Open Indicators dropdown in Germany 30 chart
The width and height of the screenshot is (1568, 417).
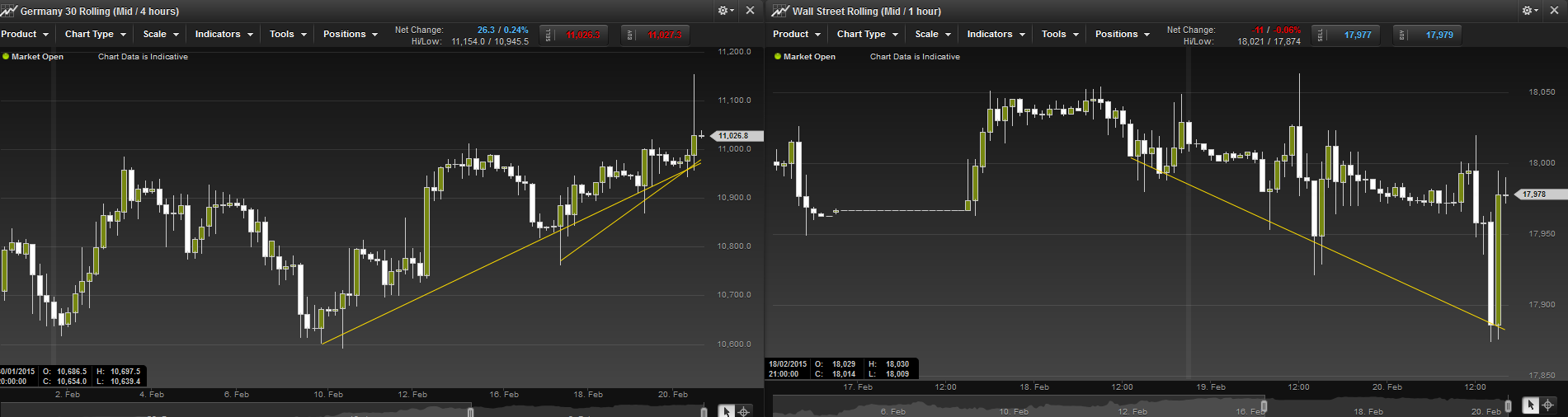tap(224, 34)
